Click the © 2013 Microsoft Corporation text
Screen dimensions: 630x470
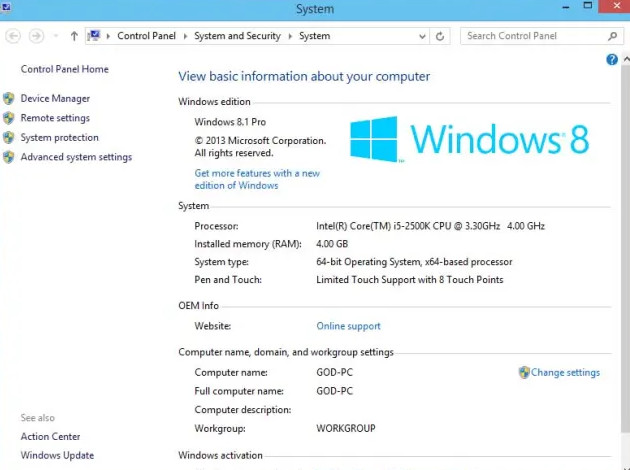(260, 141)
